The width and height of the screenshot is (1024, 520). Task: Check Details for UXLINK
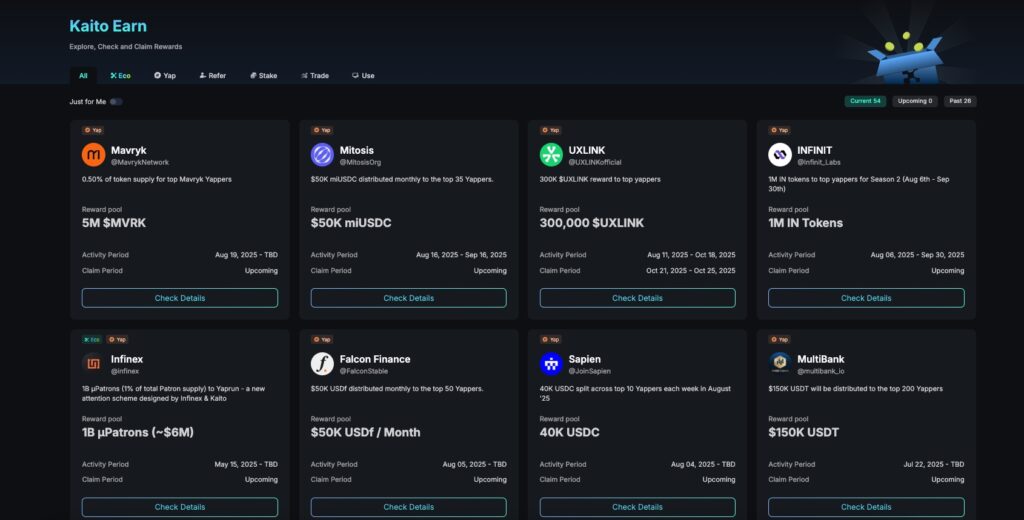click(x=637, y=298)
